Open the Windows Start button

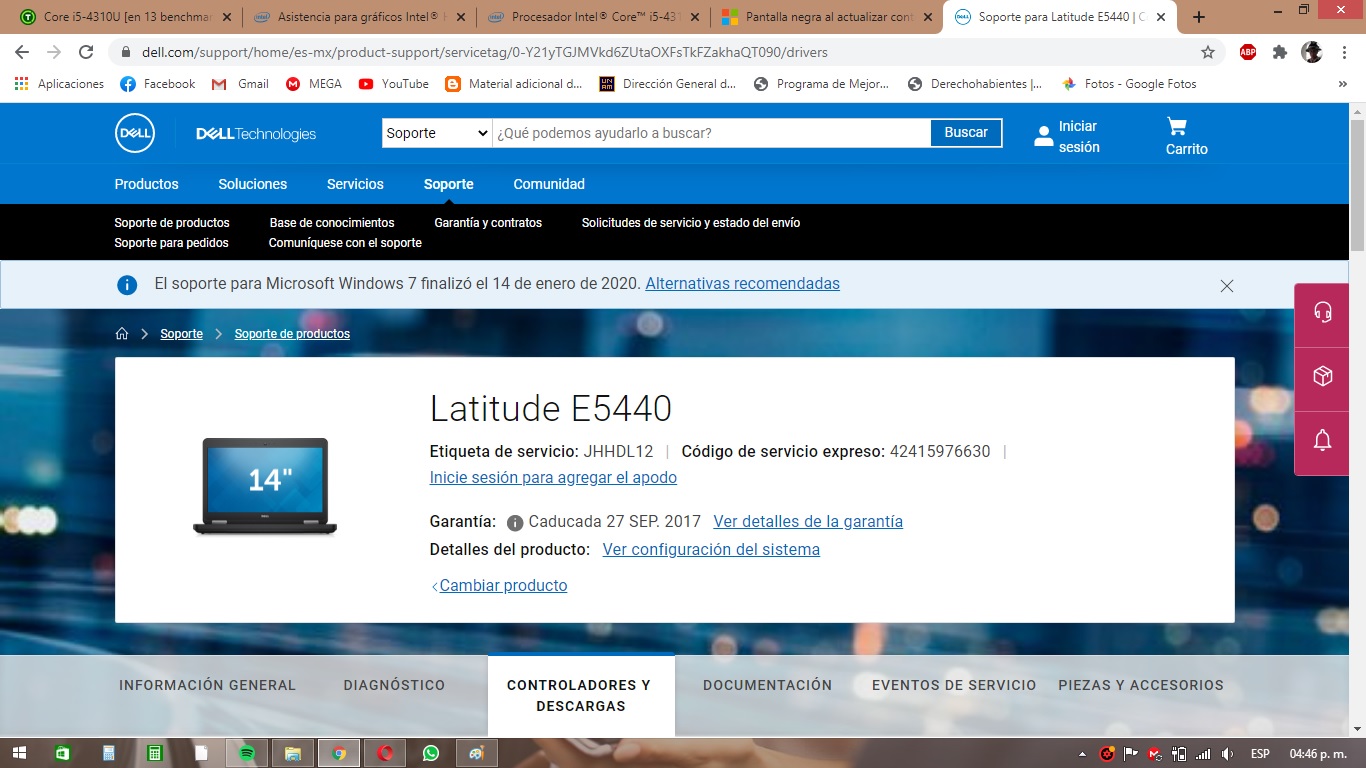coord(20,753)
